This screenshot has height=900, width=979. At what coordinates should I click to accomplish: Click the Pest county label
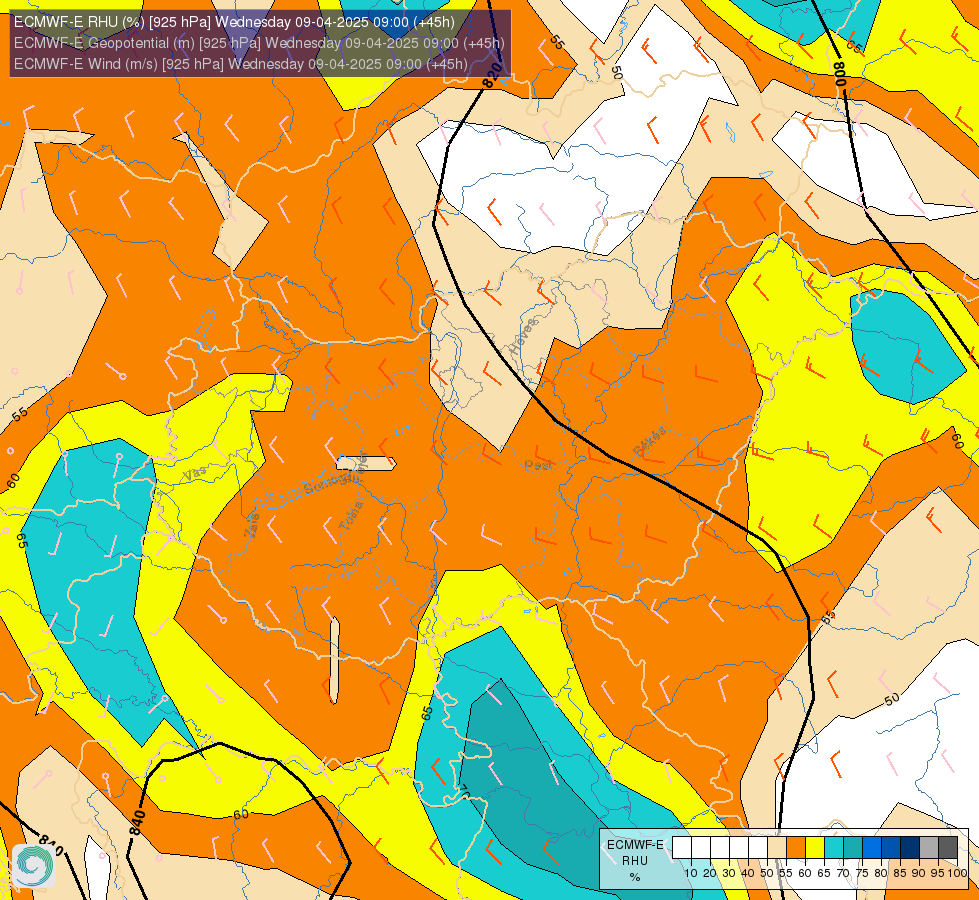(539, 465)
